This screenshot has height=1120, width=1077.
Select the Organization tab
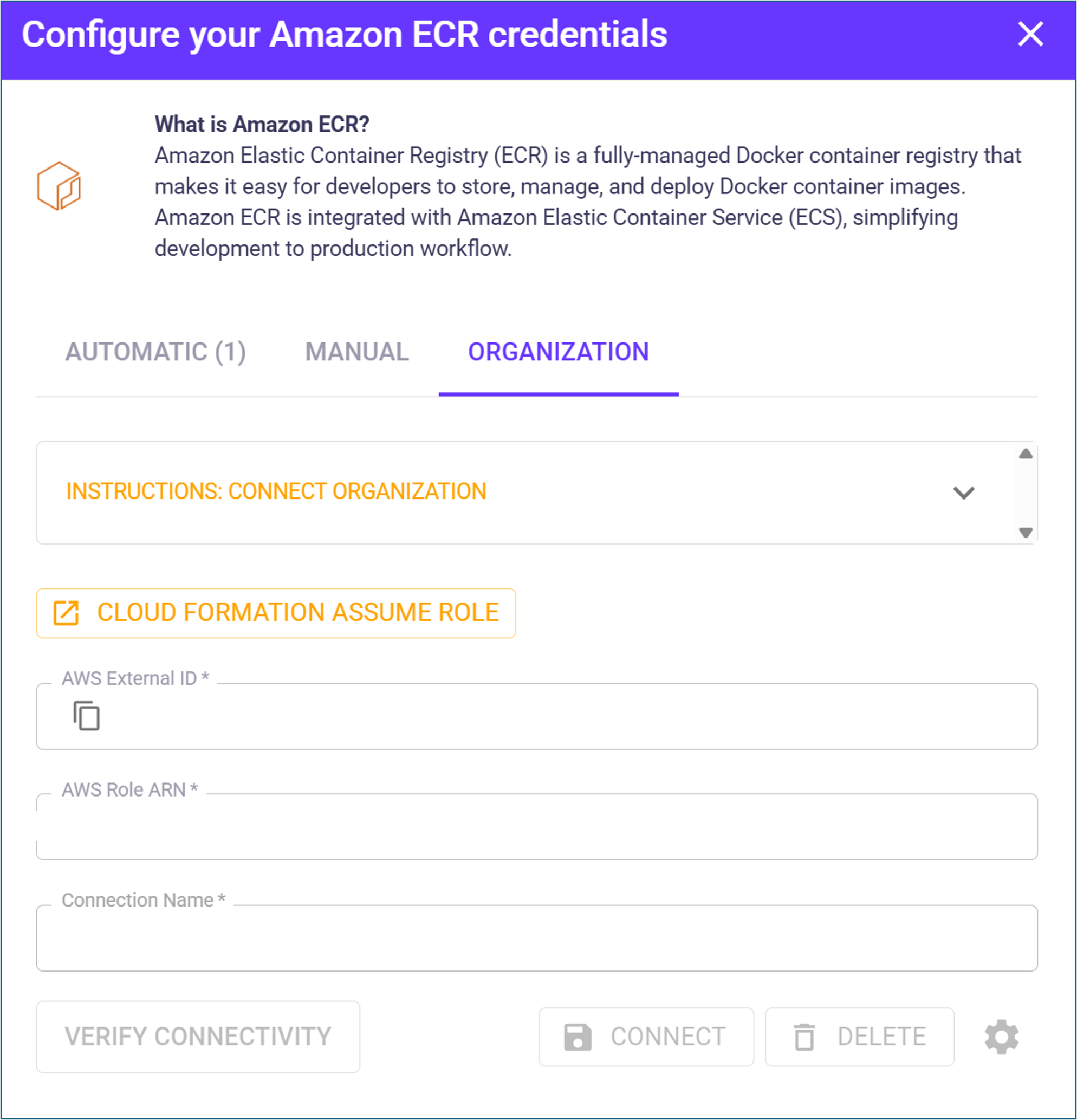(x=558, y=352)
